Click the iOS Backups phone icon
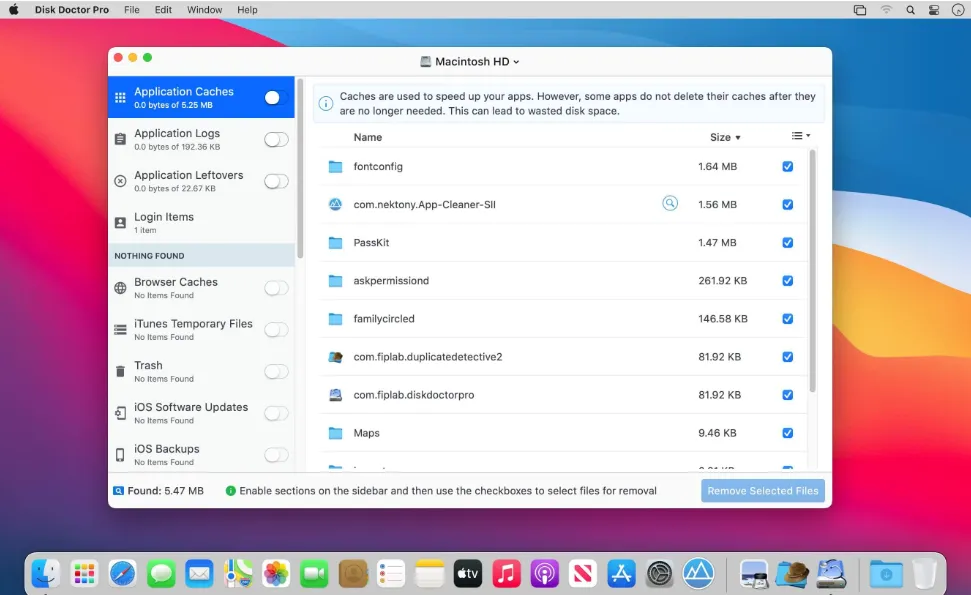The width and height of the screenshot is (971, 595). (120, 455)
